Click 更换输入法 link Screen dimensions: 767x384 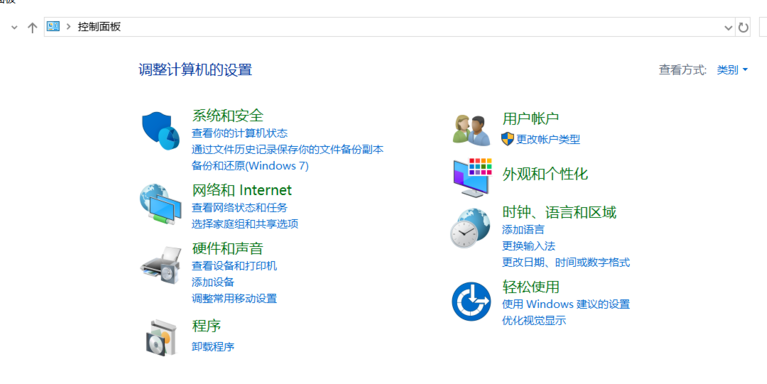529,246
